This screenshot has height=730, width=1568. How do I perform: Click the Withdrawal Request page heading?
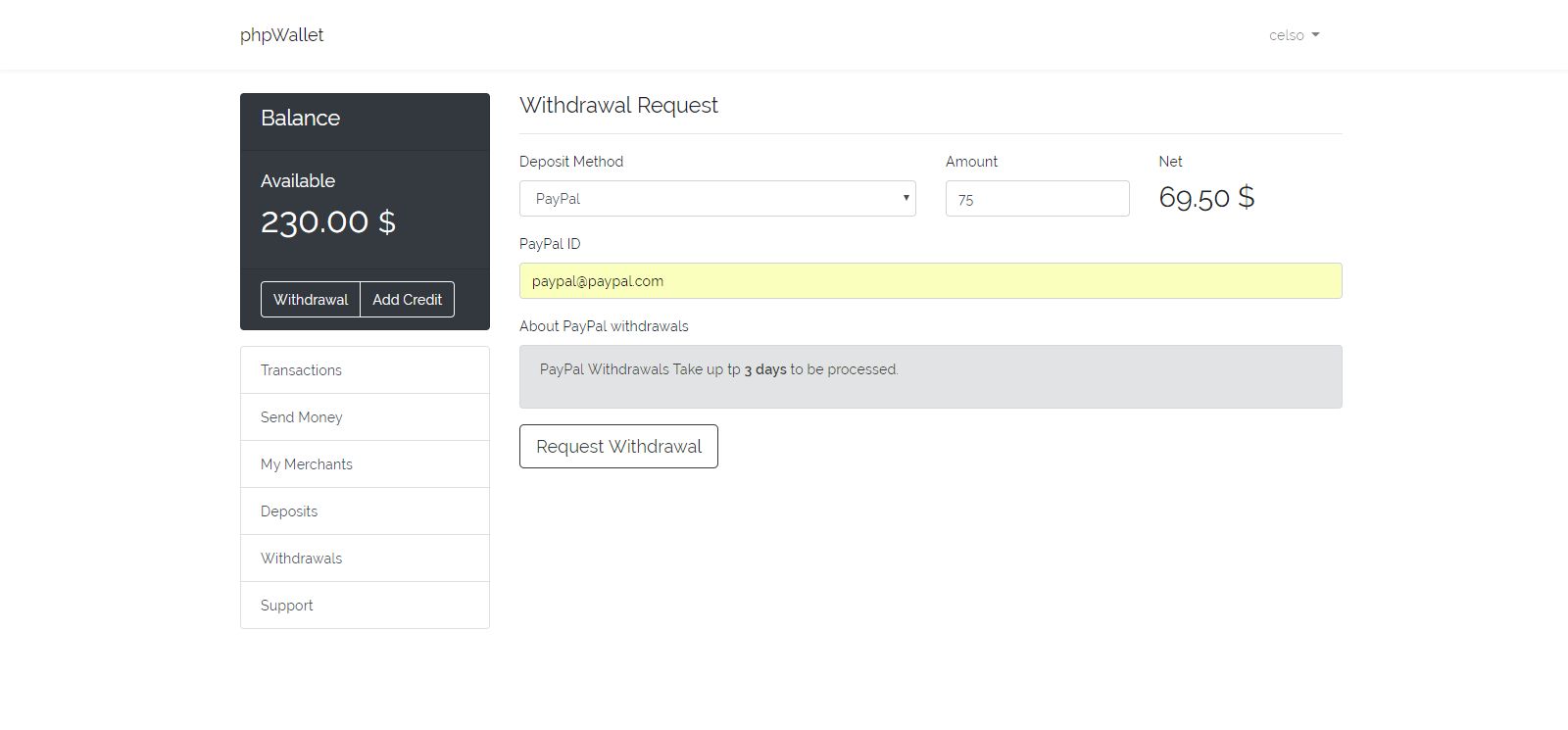tap(618, 106)
